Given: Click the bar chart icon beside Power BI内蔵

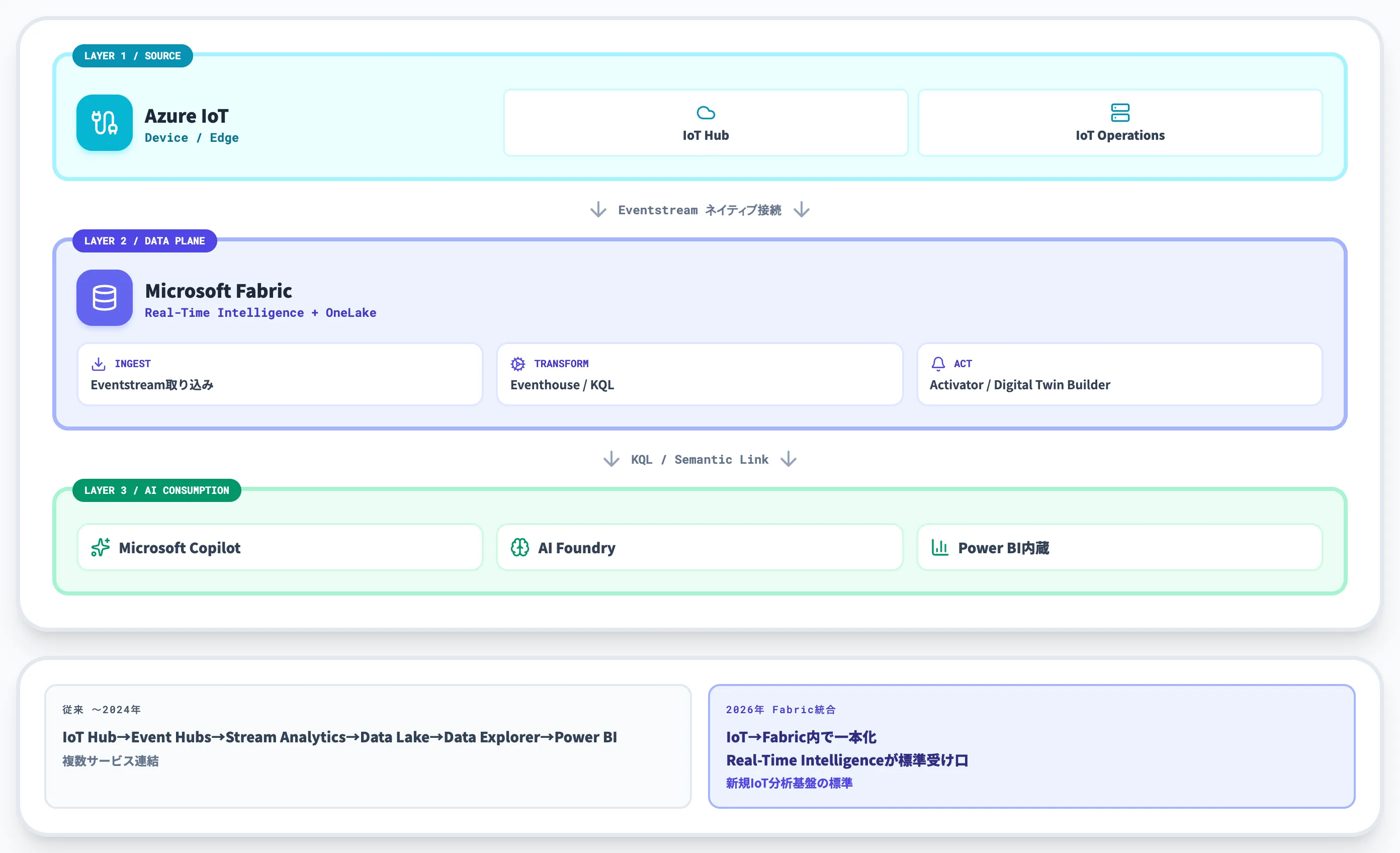Looking at the screenshot, I should [x=940, y=547].
